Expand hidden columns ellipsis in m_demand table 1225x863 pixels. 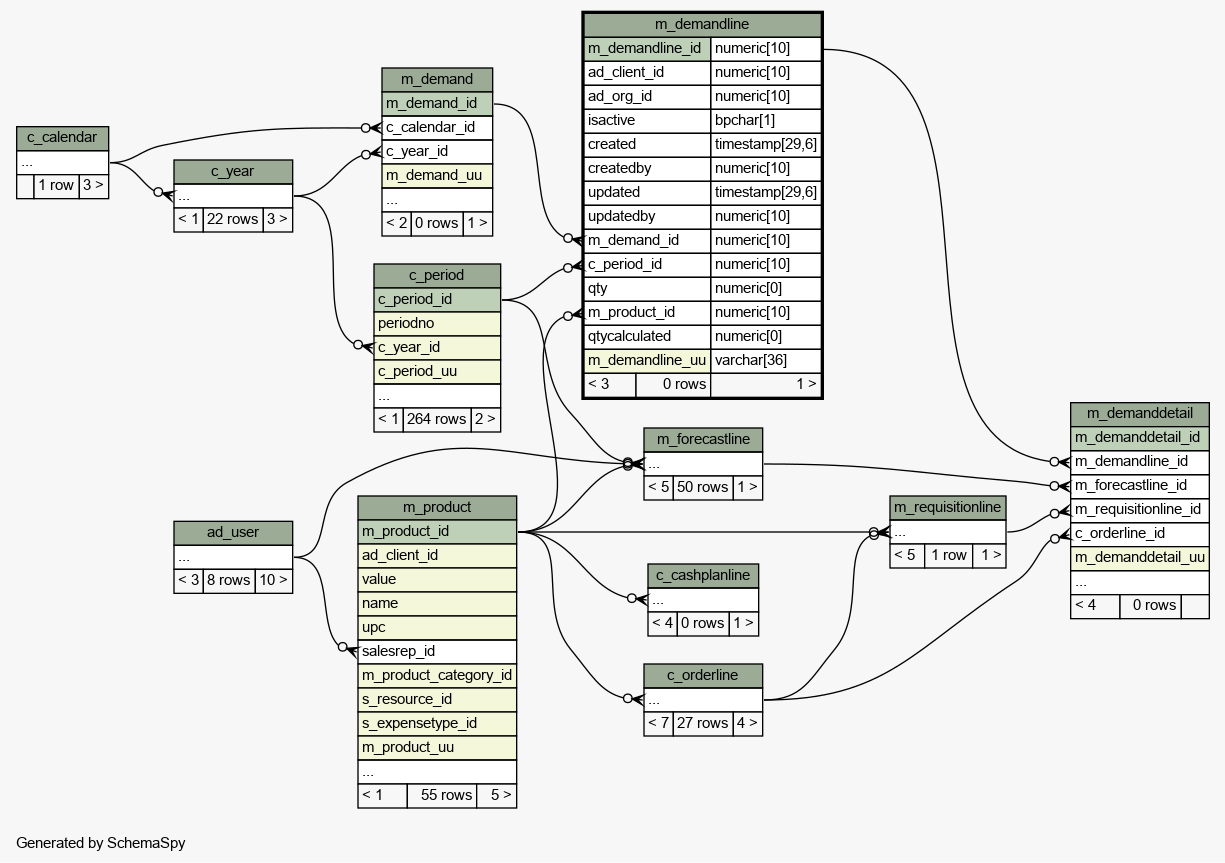pyautogui.click(x=437, y=200)
